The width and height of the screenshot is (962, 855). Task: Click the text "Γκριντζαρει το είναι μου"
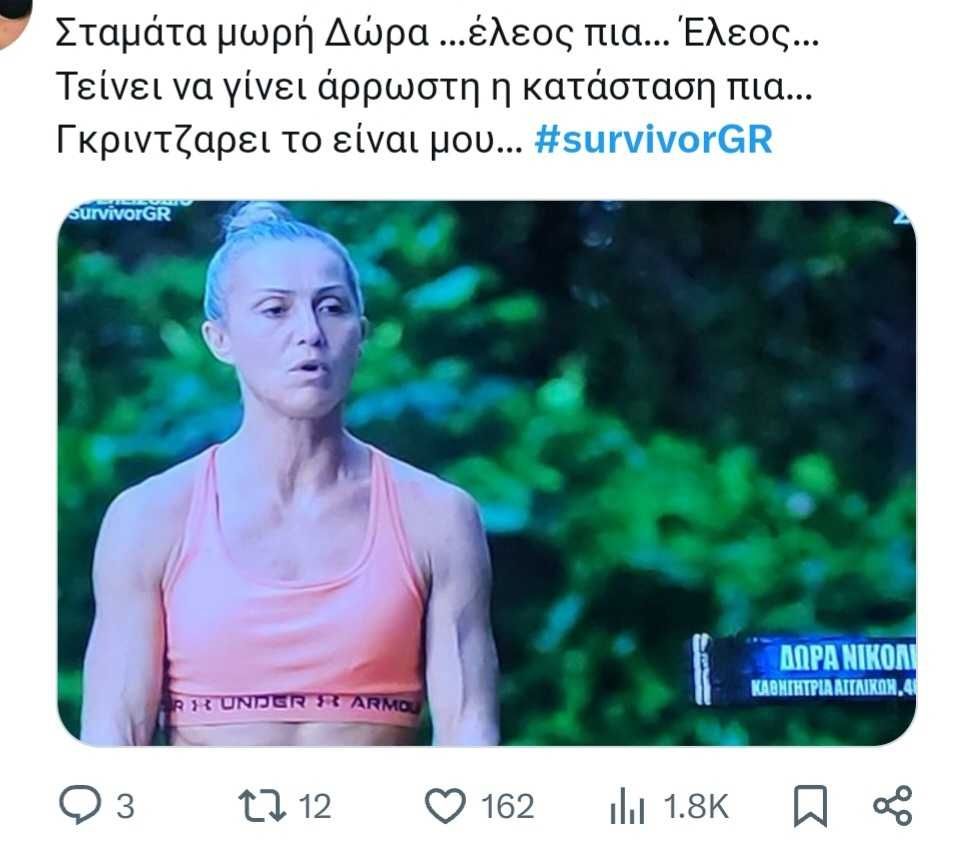point(288,140)
